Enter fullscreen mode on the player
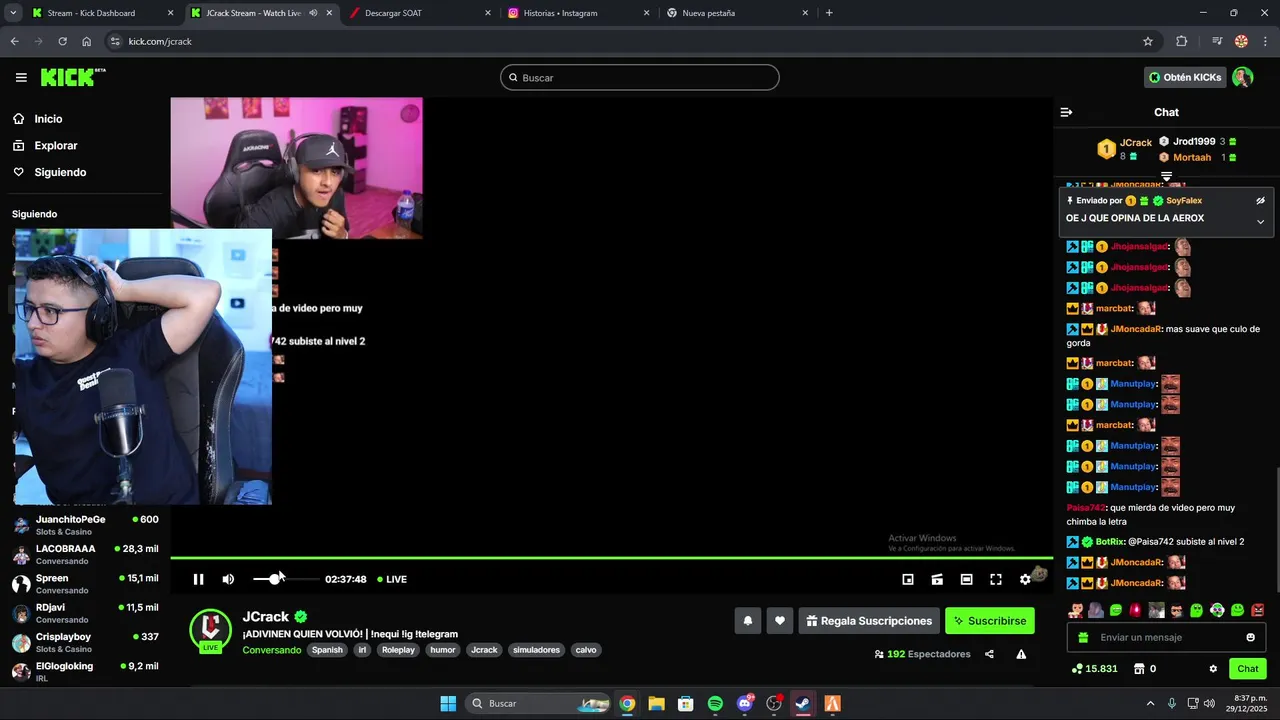Screen dimensions: 1280x720 (x=996, y=579)
